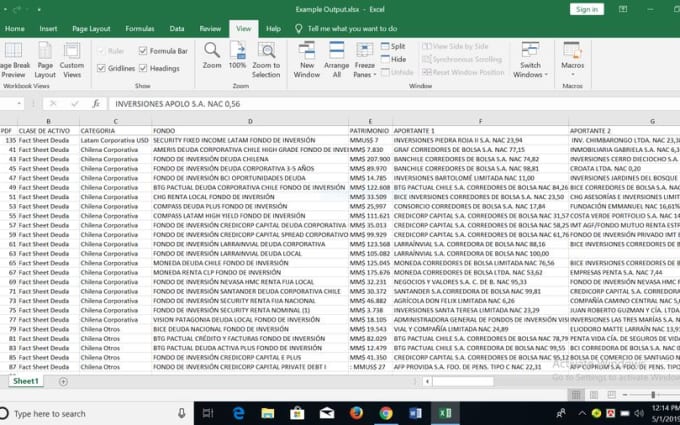The image size is (680, 425).
Task: Adjust the zoom slider in status bar
Action: 653,395
